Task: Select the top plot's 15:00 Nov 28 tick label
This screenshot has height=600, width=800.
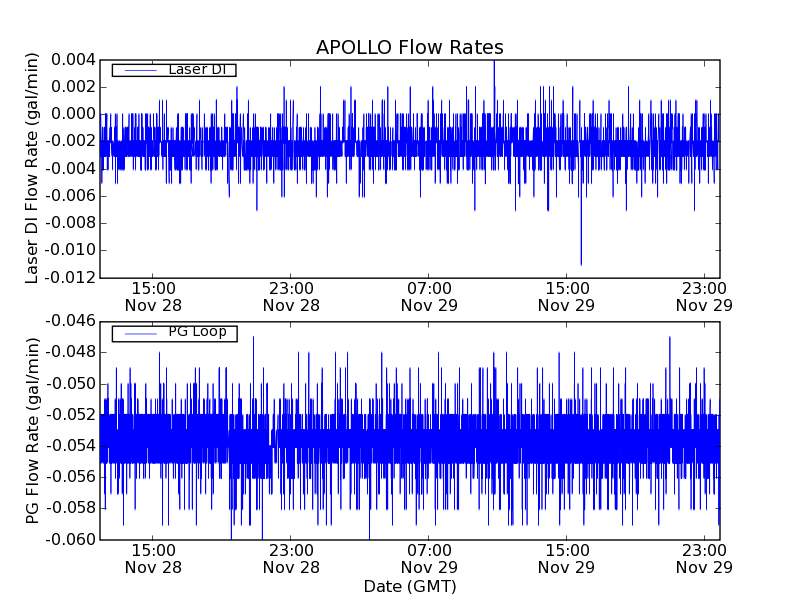Action: tap(153, 296)
